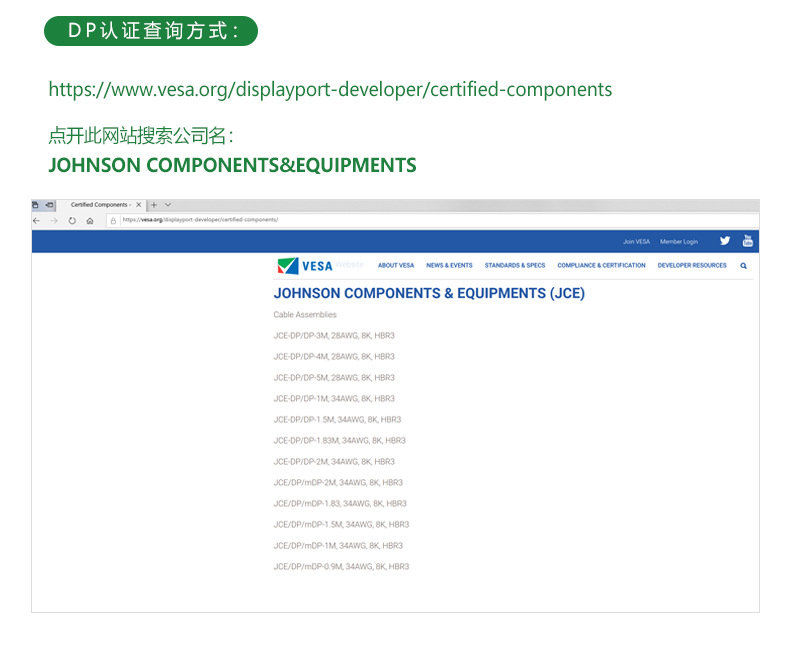790x670 pixels.
Task: Select the Certified Components browser tab
Action: point(101,205)
